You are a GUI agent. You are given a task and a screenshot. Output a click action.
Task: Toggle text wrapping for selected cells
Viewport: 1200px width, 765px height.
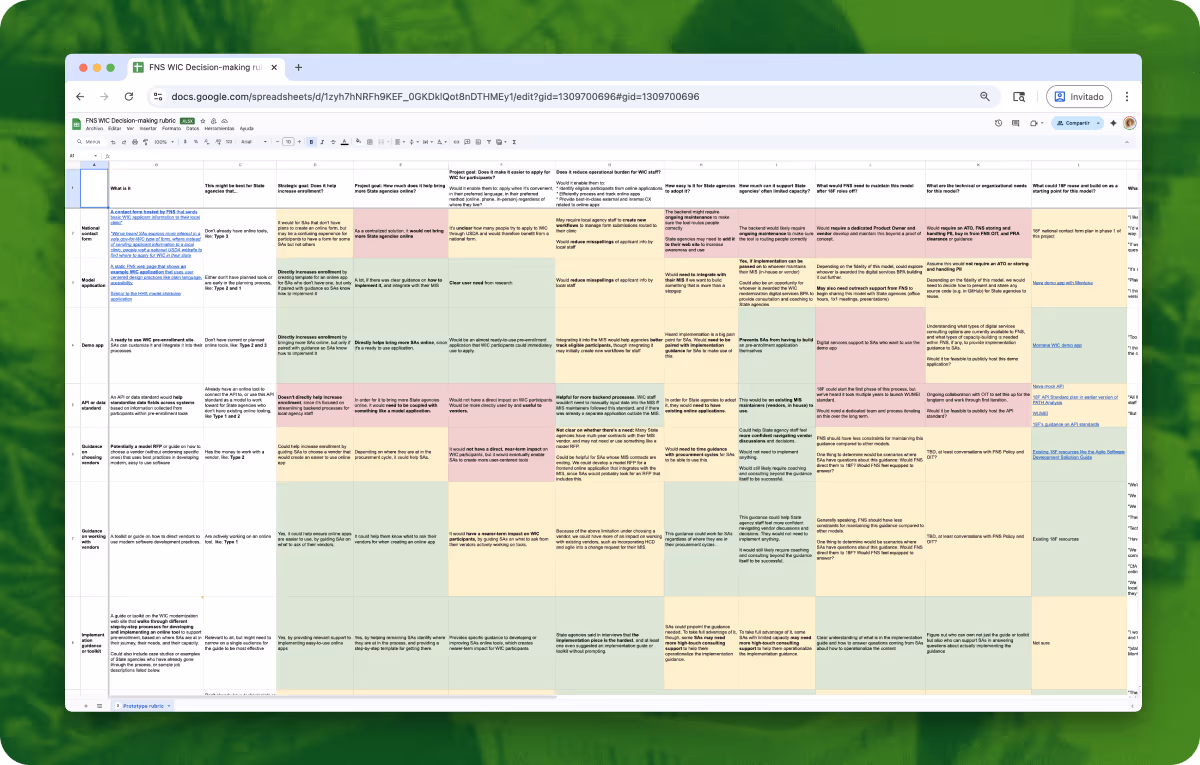click(x=427, y=141)
